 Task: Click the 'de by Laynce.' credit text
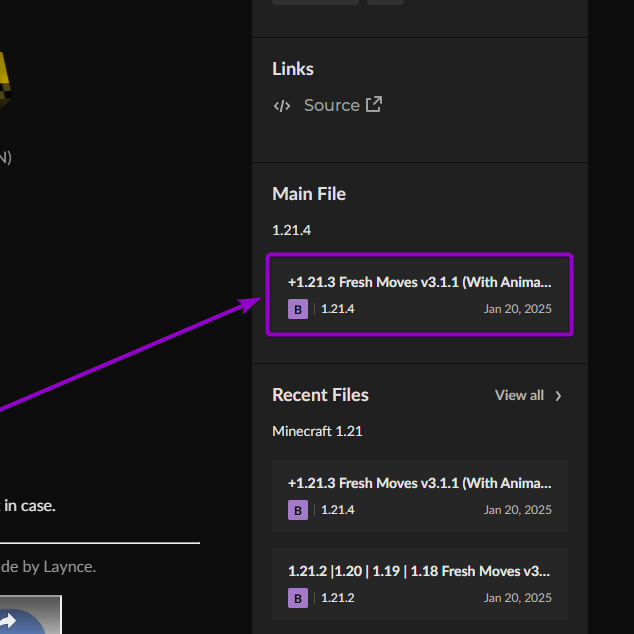tap(48, 567)
